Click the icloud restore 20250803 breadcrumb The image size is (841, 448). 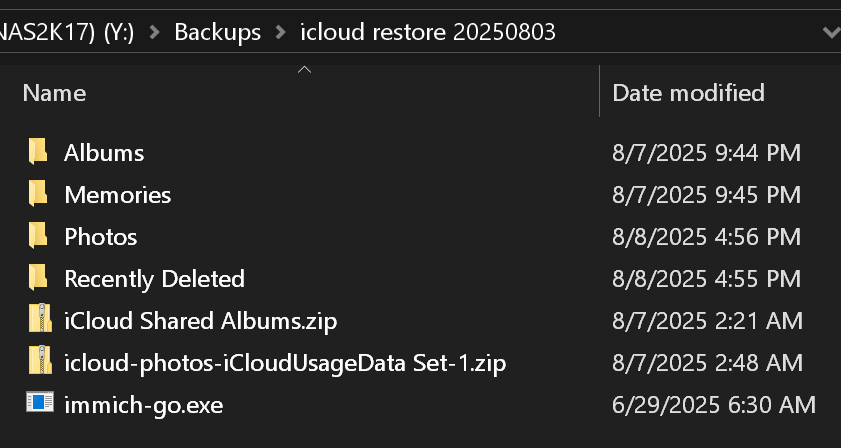pyautogui.click(x=427, y=33)
